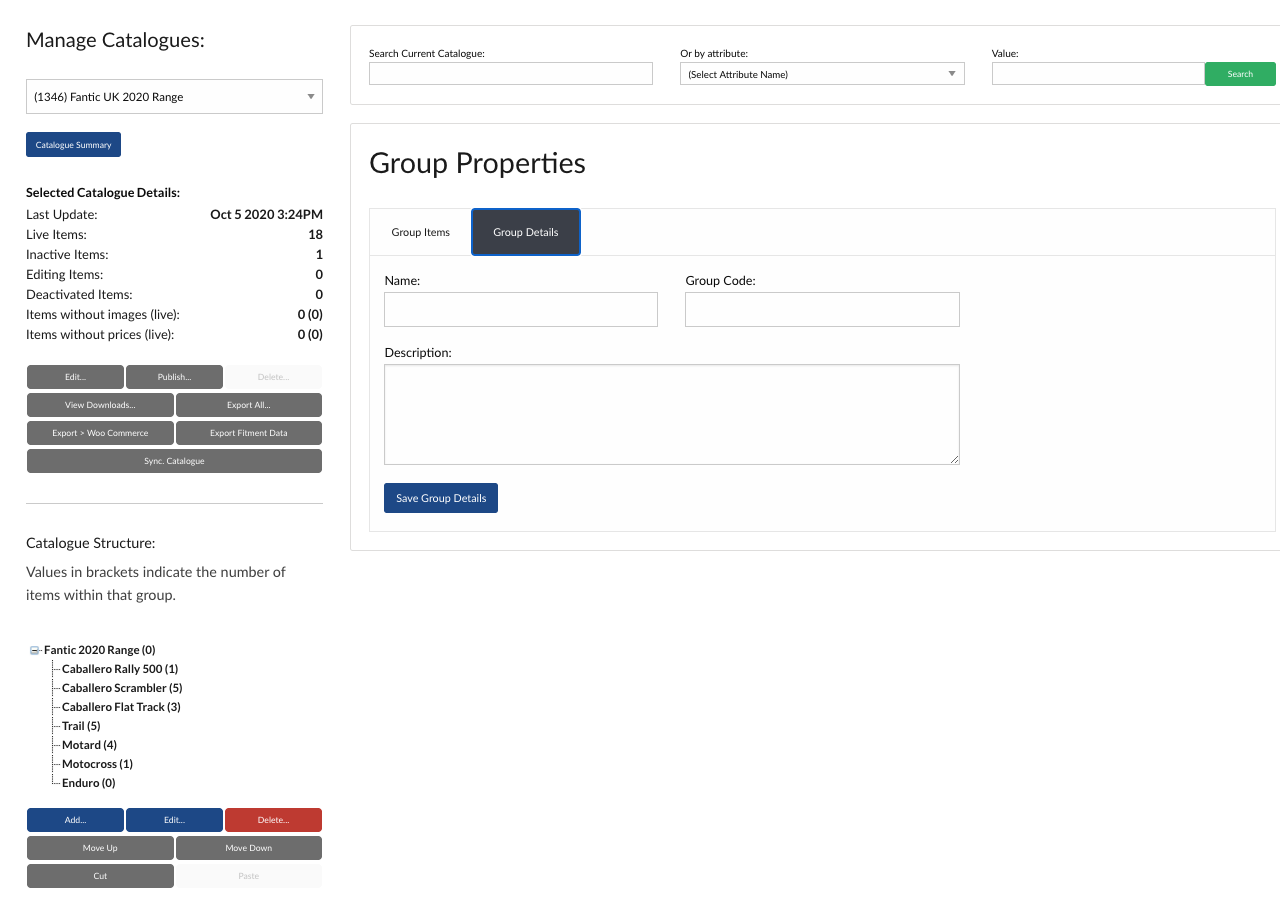Select Caballero Scrambler in the tree
This screenshot has width=1280, height=902.
[121, 688]
